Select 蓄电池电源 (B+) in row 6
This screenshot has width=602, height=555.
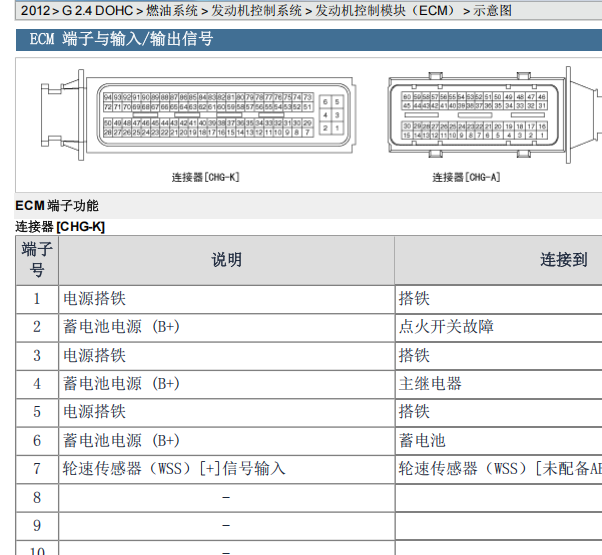click(227, 441)
